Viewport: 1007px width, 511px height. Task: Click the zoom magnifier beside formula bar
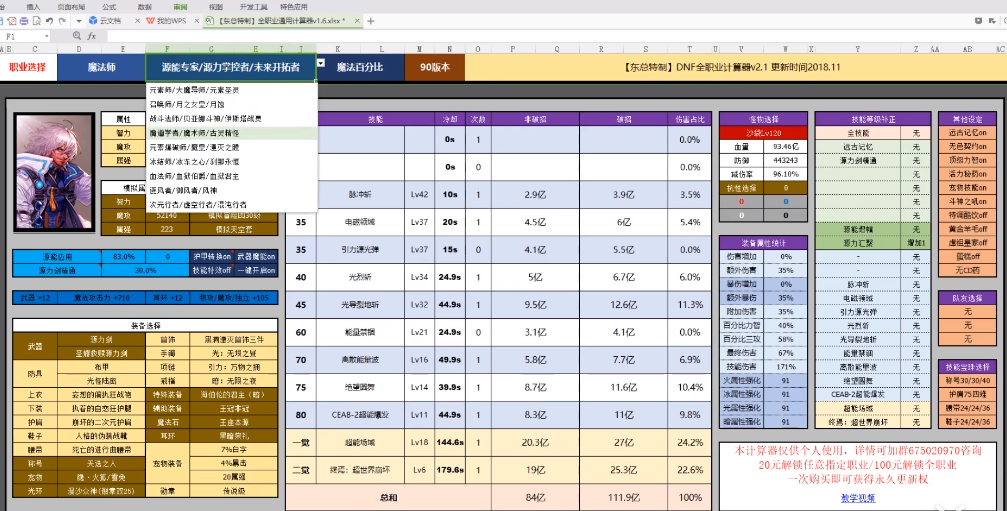point(76,36)
